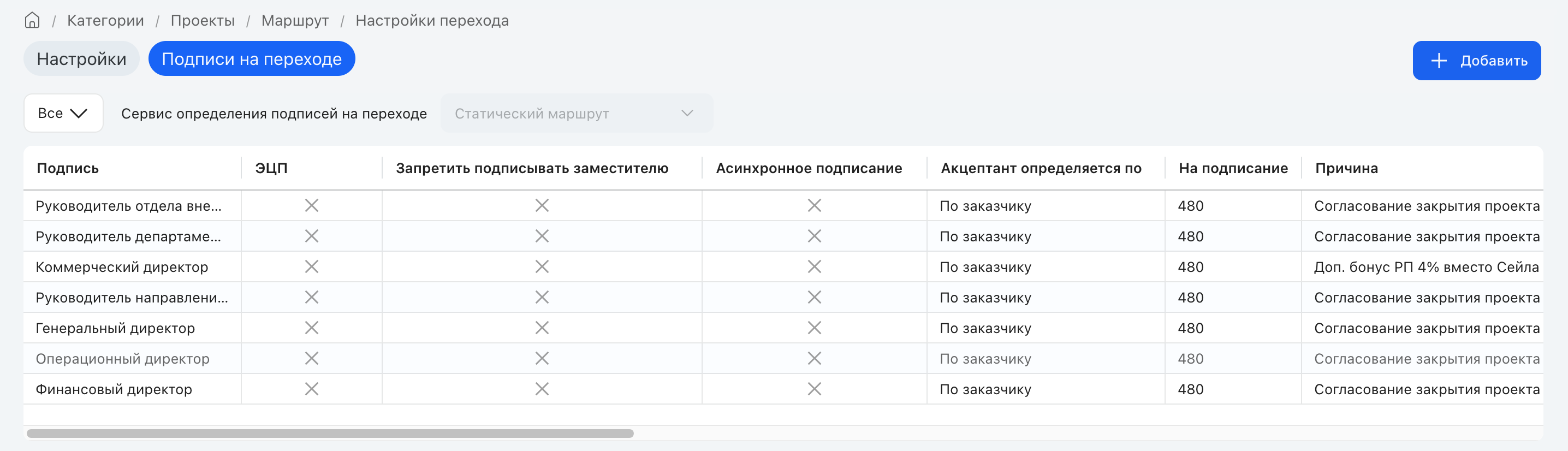The height and width of the screenshot is (451, 1568).
Task: Click Асинхронное подписание column header
Action: pyautogui.click(x=809, y=168)
